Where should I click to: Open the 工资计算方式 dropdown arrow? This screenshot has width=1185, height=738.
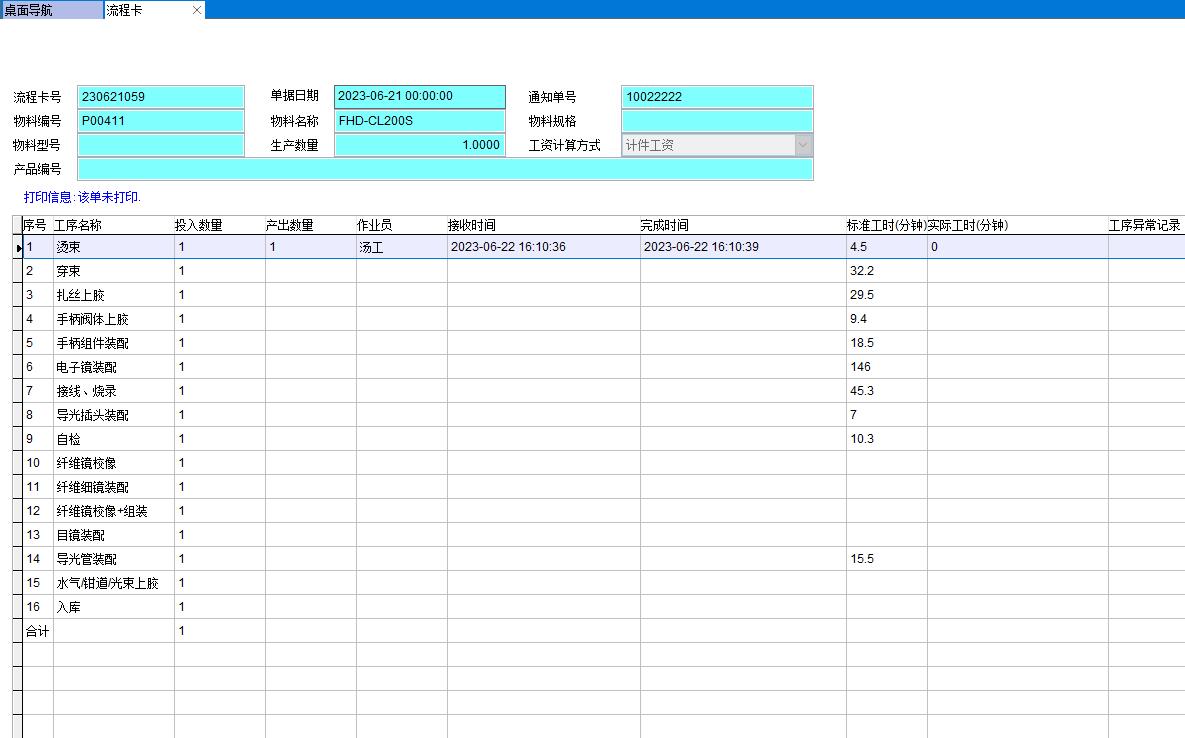(803, 145)
